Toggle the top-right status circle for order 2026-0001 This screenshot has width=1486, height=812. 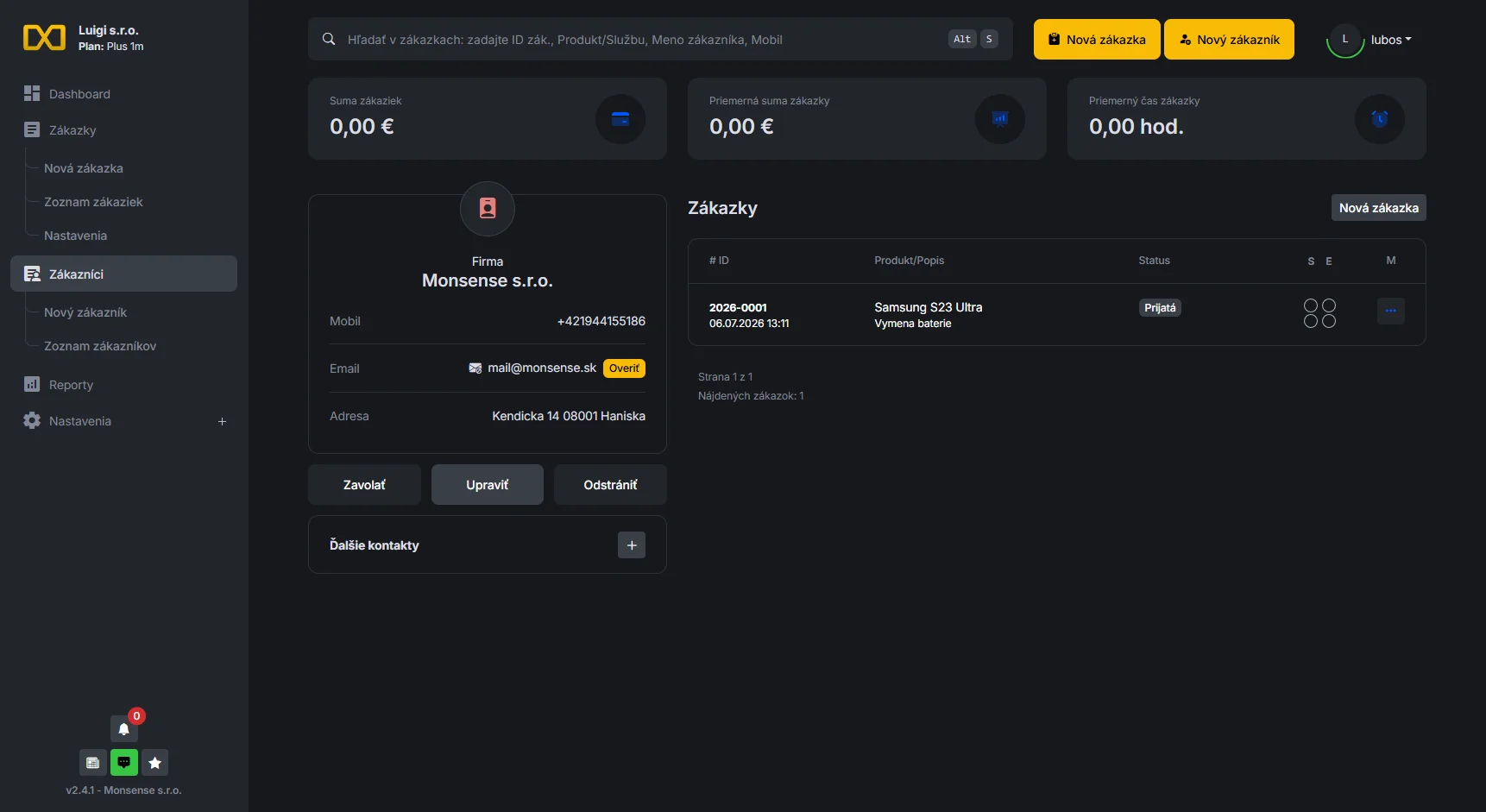1329,305
